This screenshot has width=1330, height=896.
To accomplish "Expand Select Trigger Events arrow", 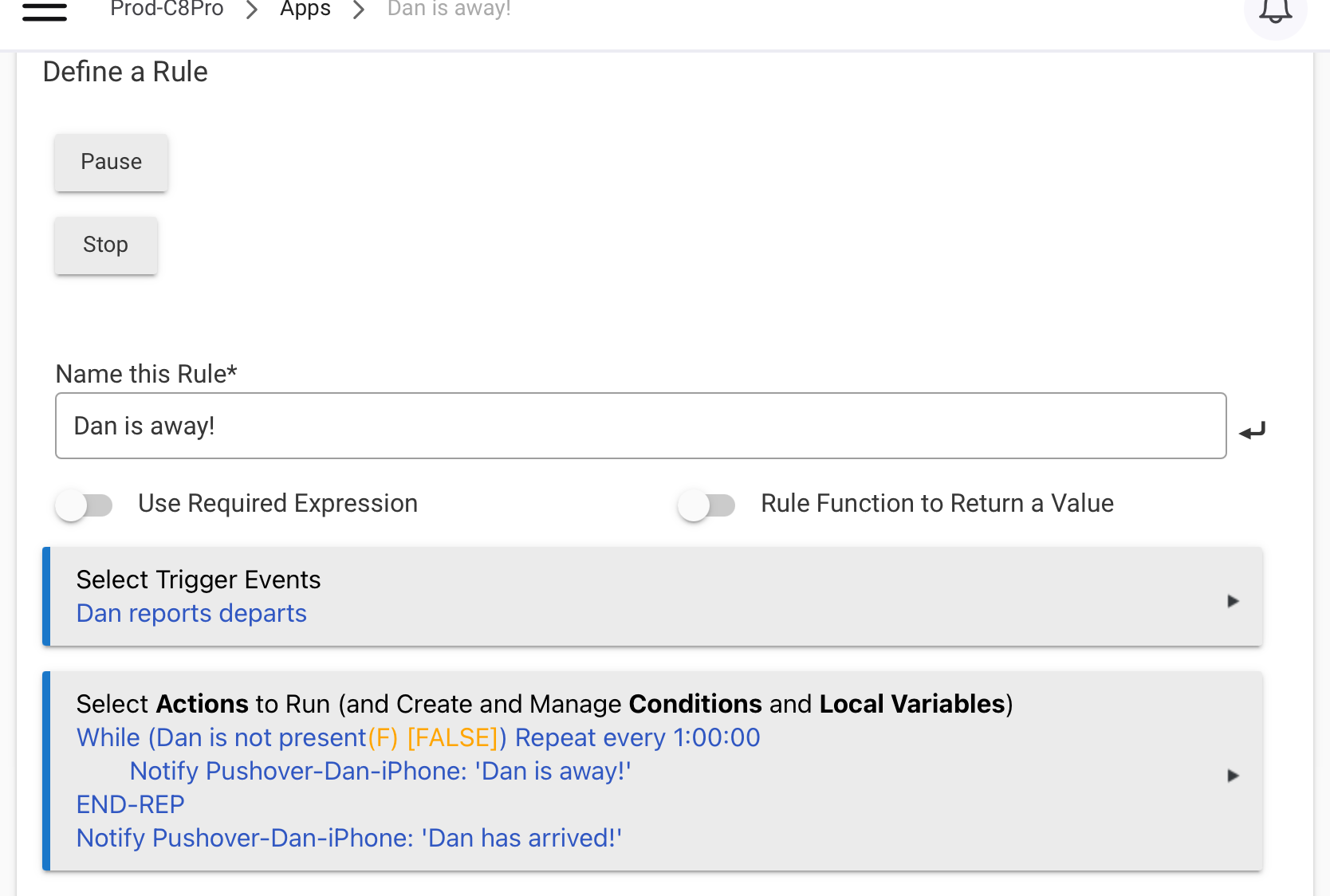I will click(1233, 600).
